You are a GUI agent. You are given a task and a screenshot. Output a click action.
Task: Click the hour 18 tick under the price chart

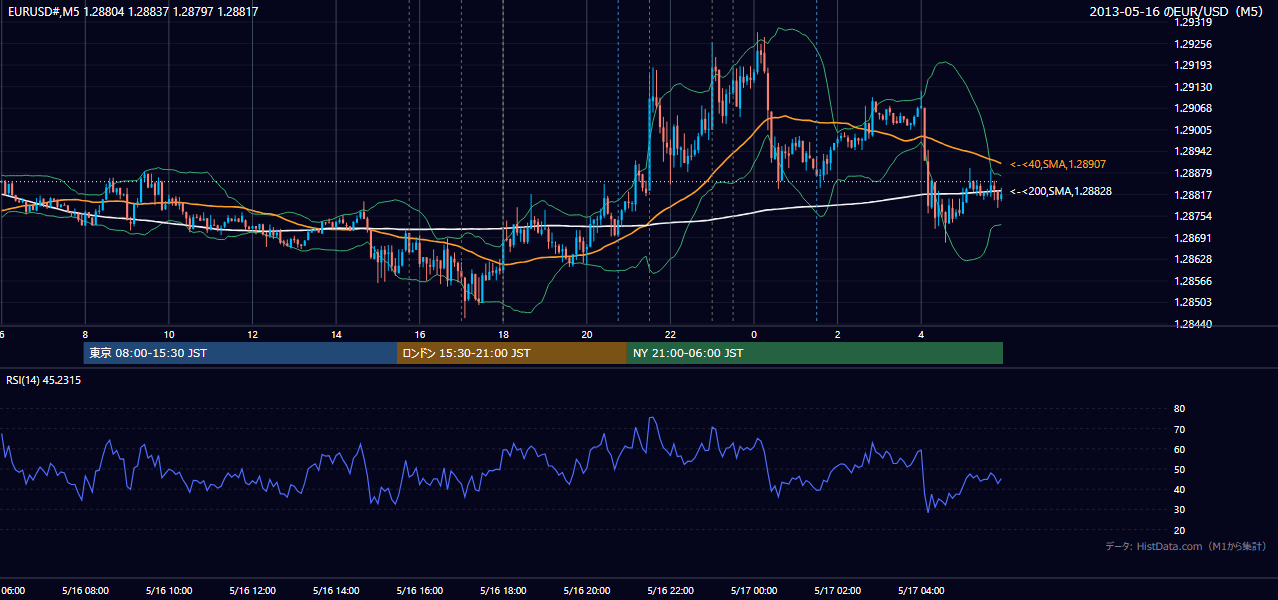tap(503, 334)
